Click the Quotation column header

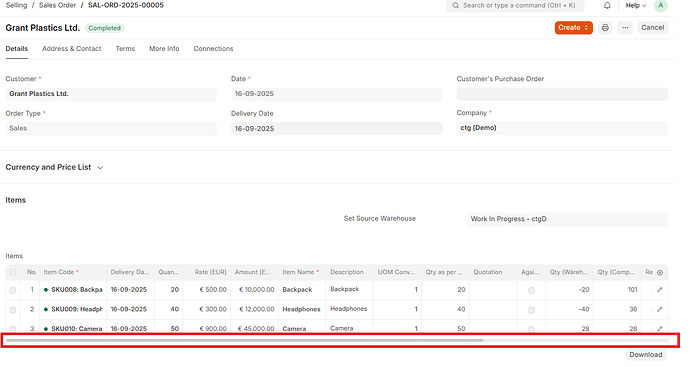[x=493, y=273]
